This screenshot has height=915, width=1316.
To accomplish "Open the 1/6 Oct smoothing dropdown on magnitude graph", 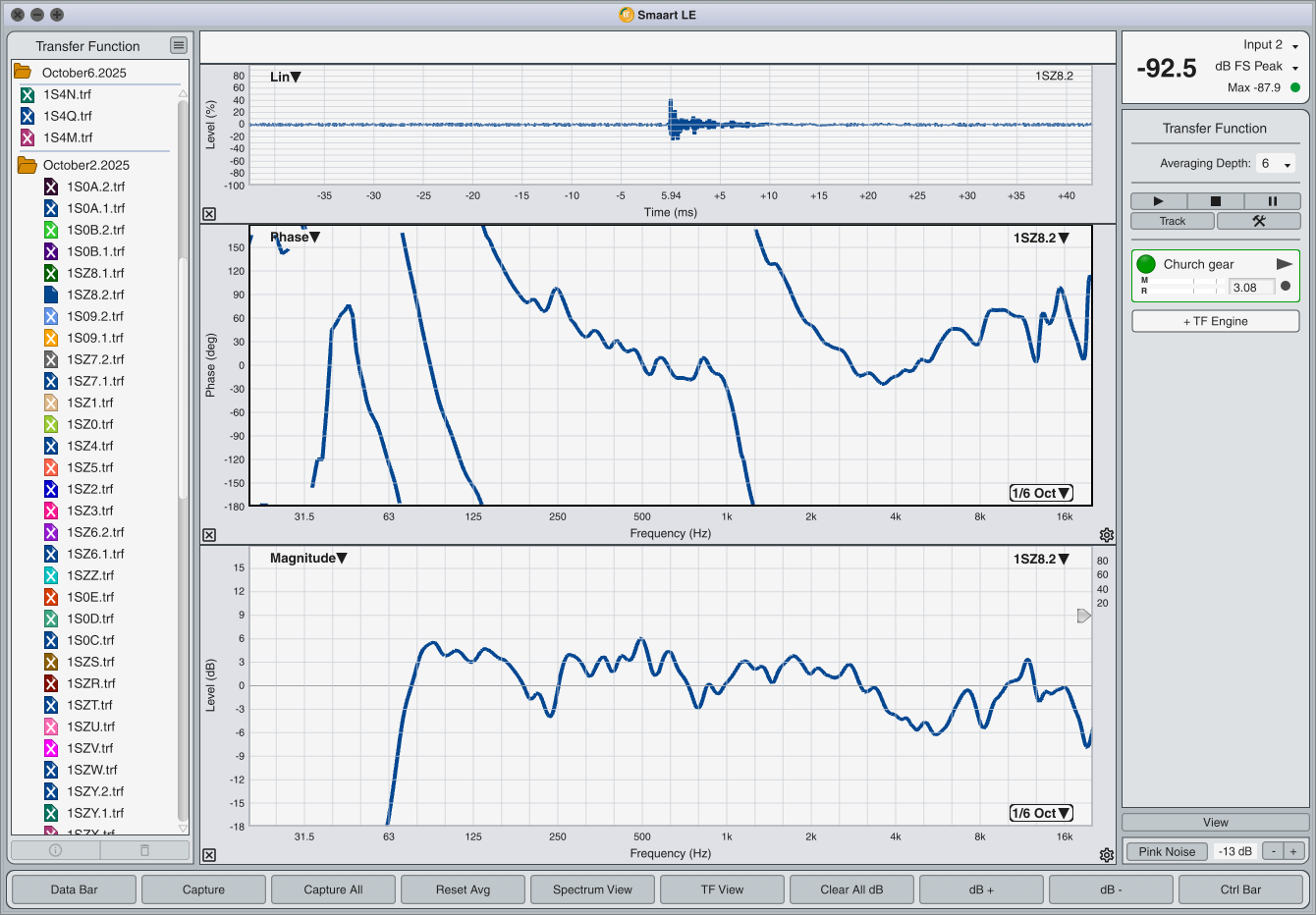I will coord(1041,813).
